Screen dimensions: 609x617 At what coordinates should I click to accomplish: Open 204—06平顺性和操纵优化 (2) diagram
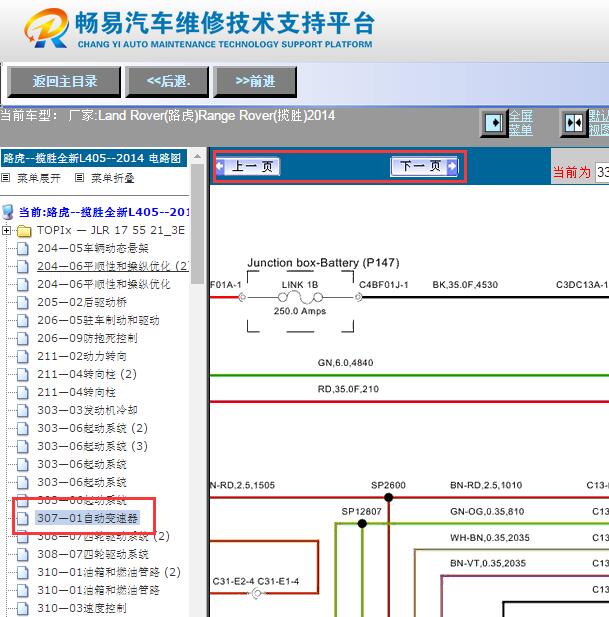tap(113, 266)
